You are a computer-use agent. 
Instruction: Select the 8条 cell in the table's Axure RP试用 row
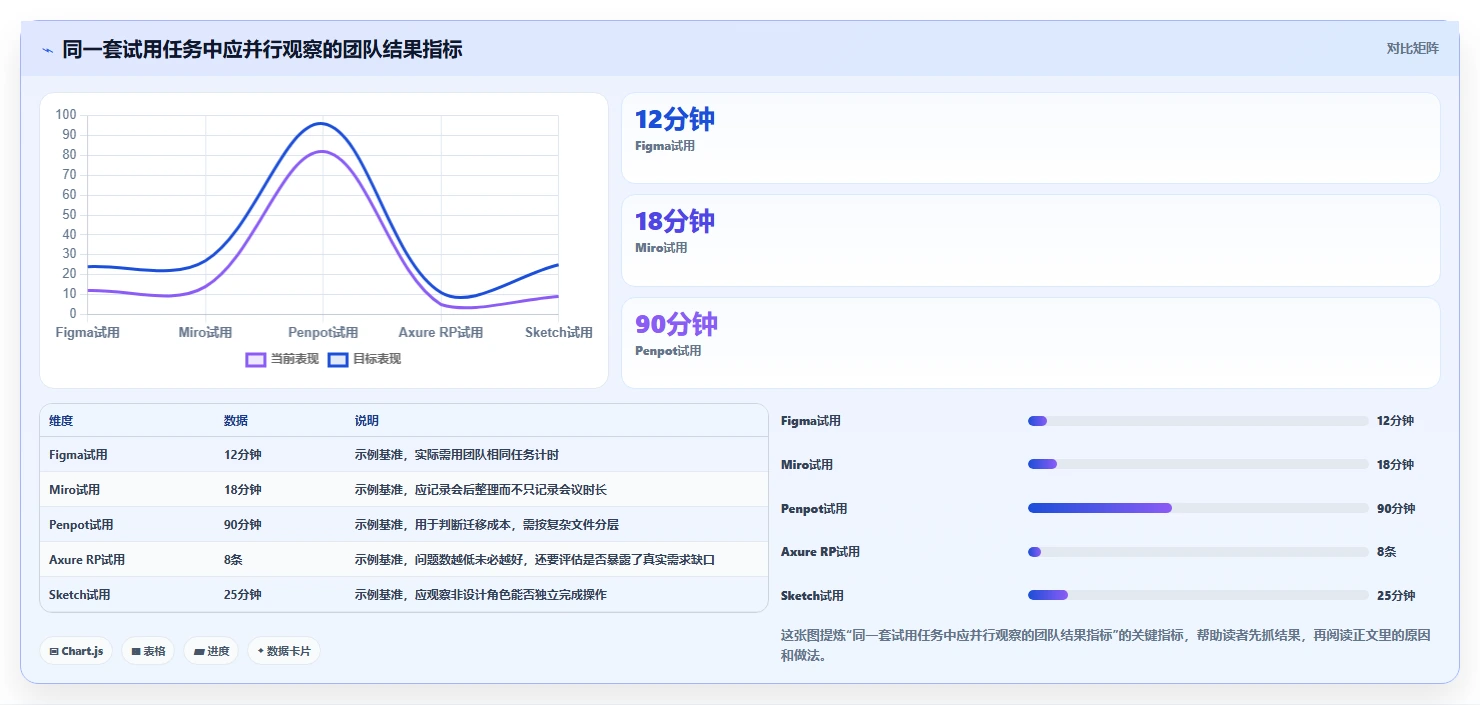tap(233, 560)
